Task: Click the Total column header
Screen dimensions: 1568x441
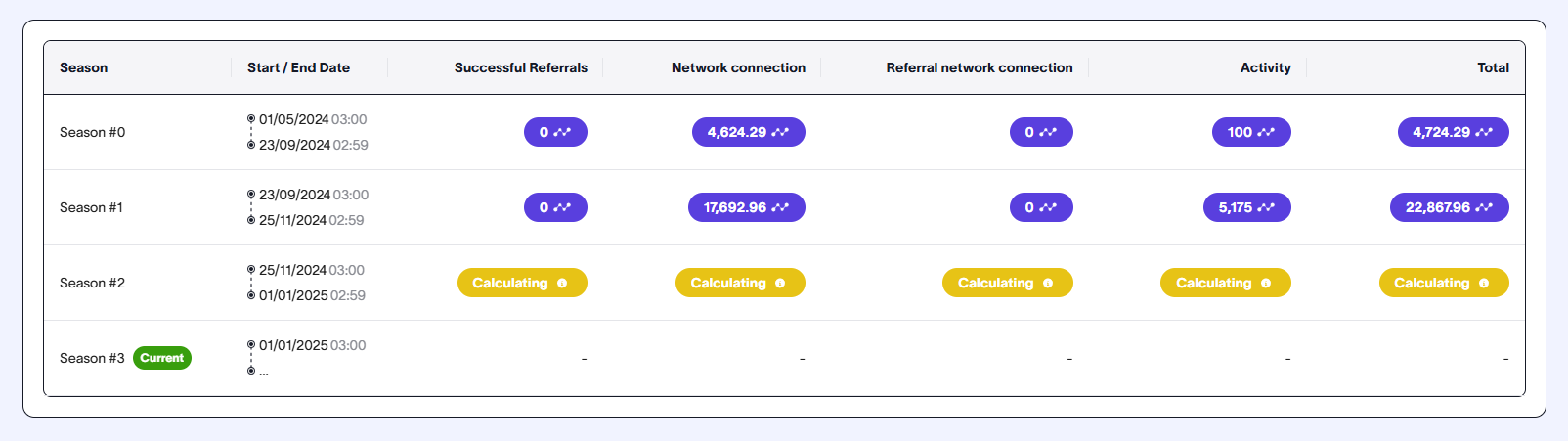Action: tap(1493, 67)
